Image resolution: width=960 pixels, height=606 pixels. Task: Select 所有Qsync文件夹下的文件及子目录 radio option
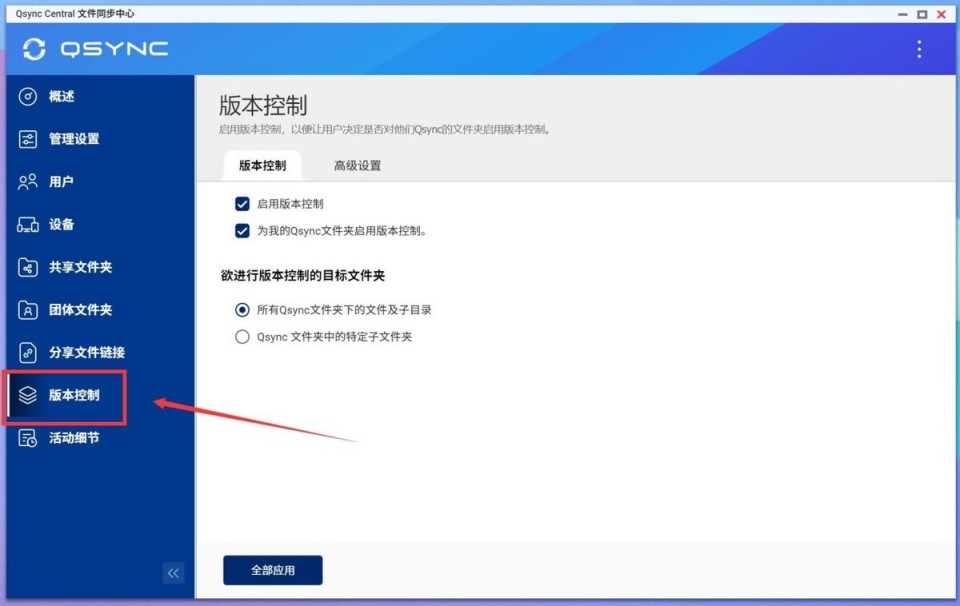(x=241, y=309)
